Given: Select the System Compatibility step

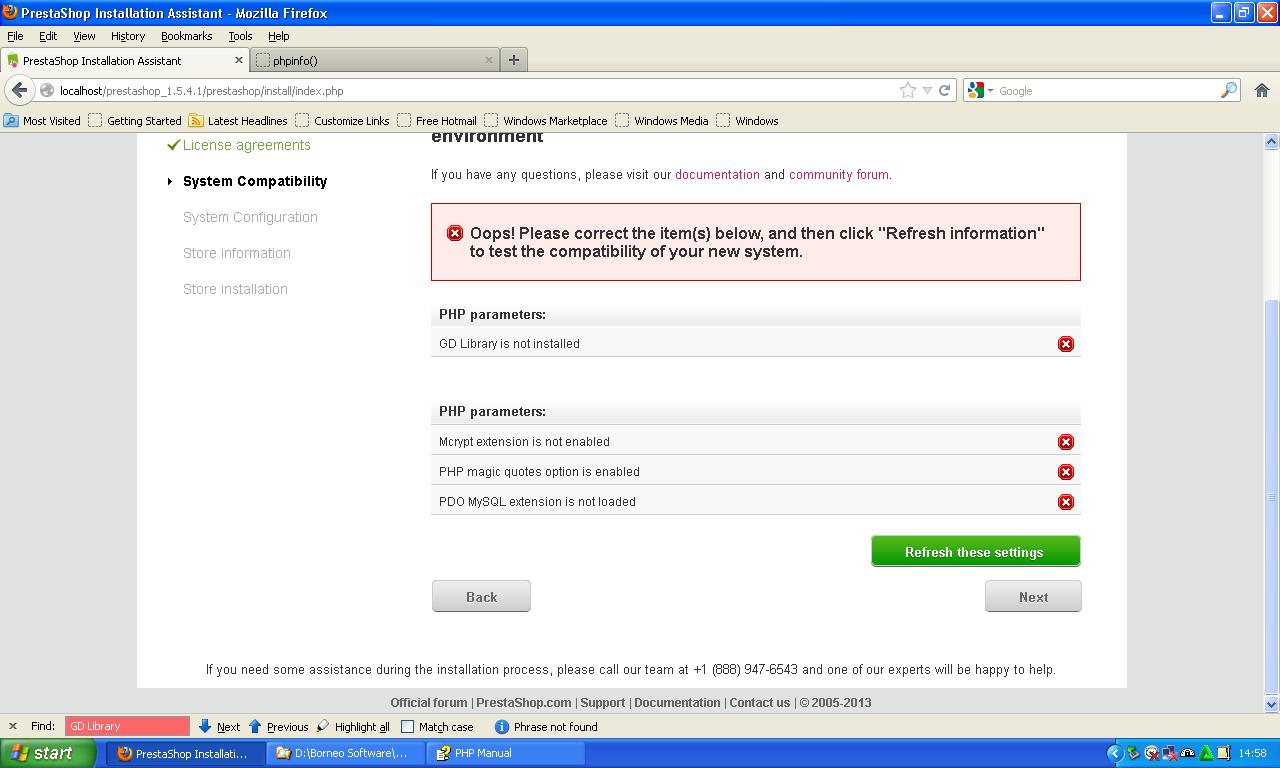Looking at the screenshot, I should click(255, 181).
